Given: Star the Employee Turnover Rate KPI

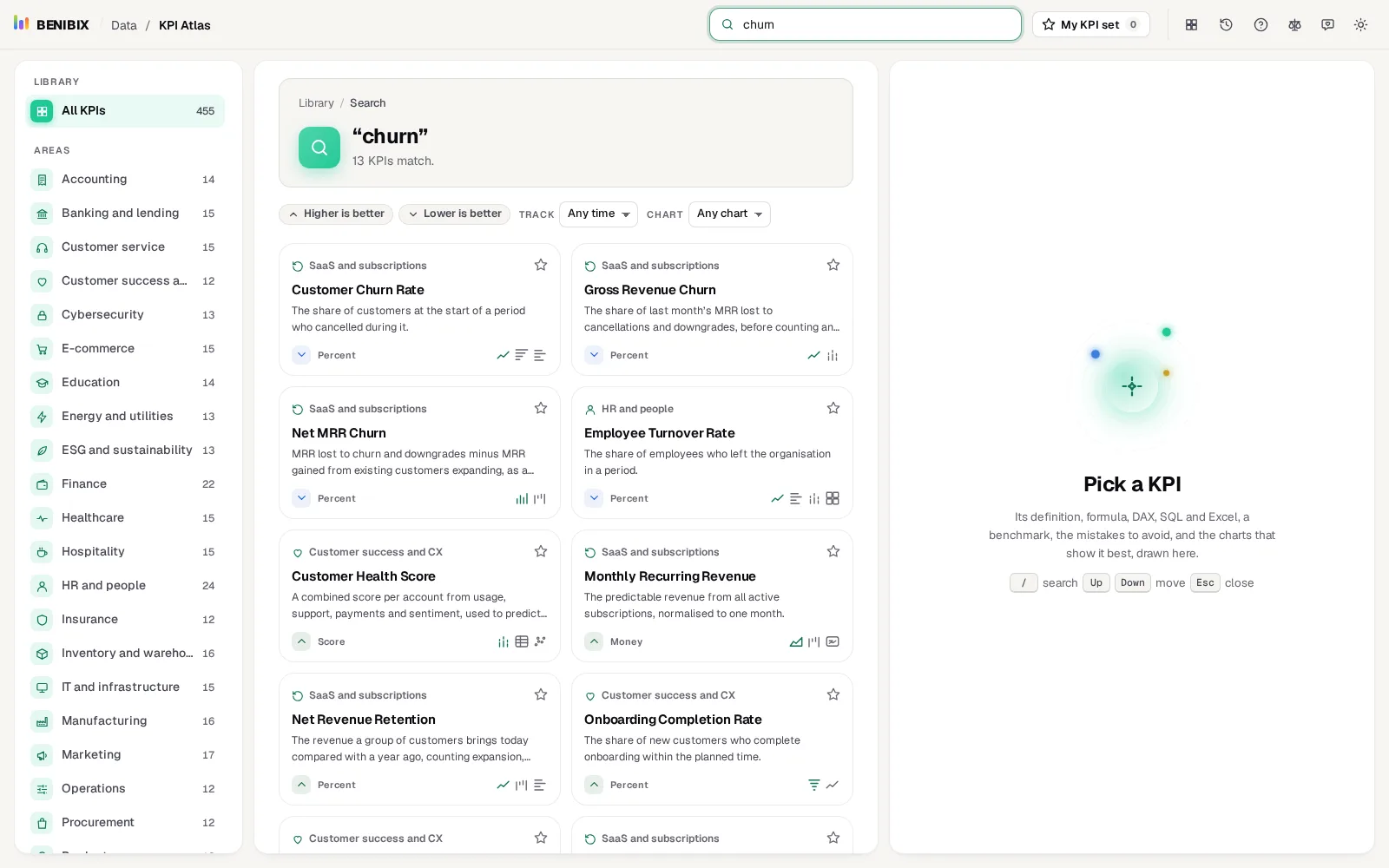Looking at the screenshot, I should [x=833, y=408].
